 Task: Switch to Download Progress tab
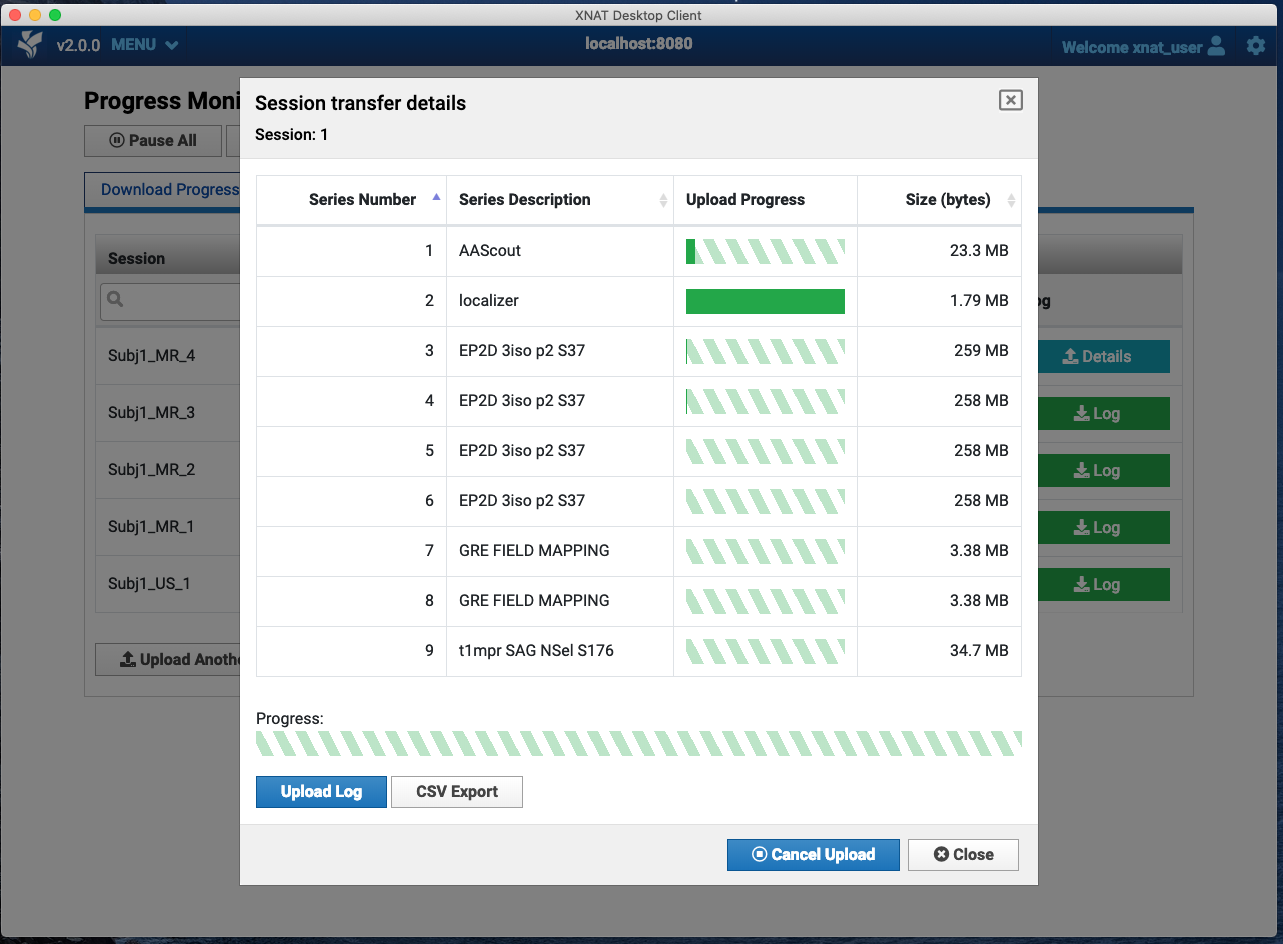166,190
